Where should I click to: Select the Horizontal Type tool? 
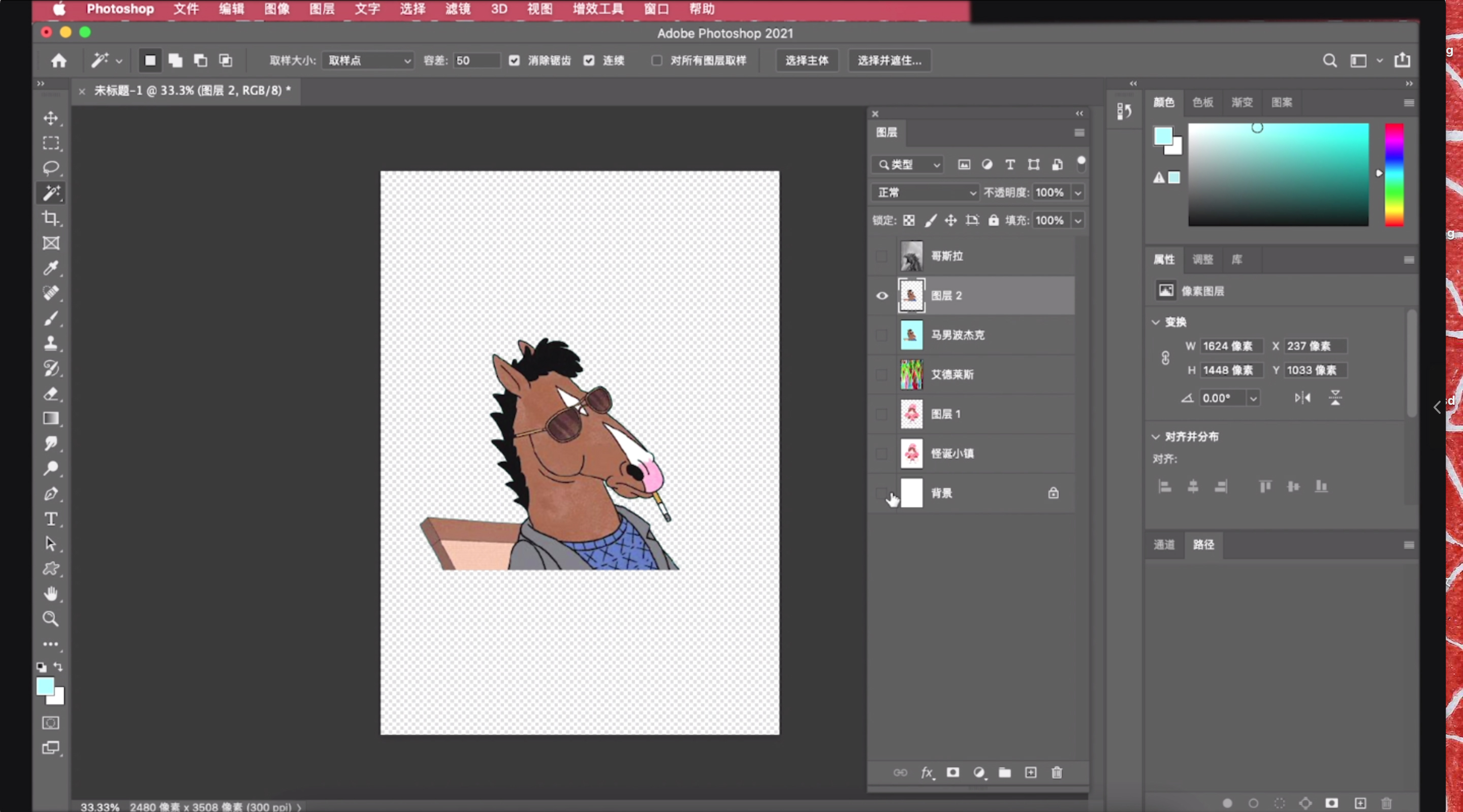pos(51,518)
